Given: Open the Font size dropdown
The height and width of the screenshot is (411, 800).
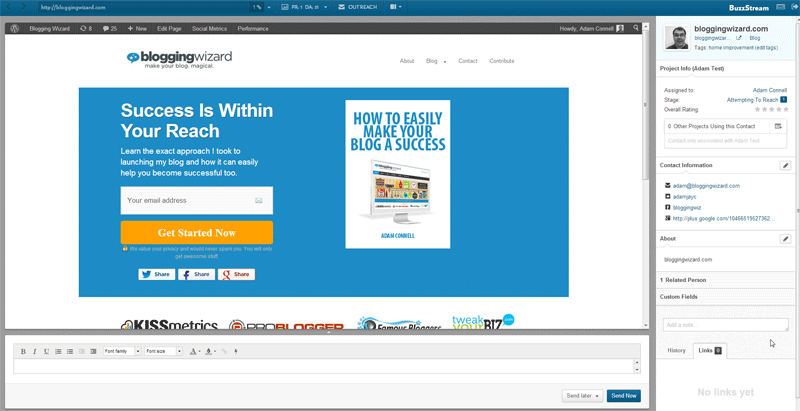Looking at the screenshot, I should pyautogui.click(x=163, y=351).
